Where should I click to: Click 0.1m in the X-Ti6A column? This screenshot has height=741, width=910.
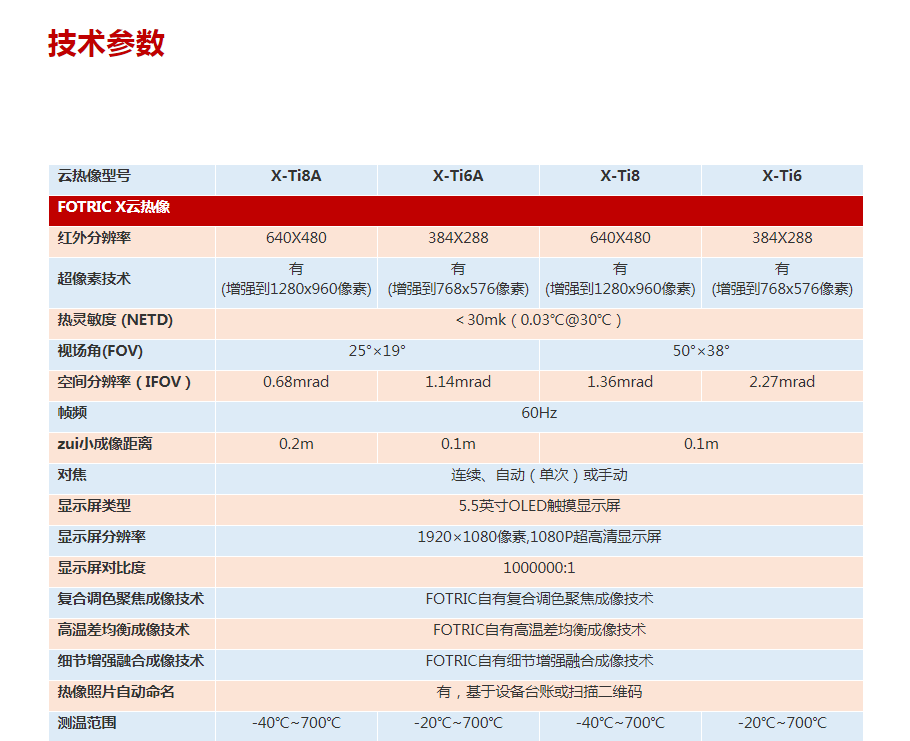pyautogui.click(x=458, y=444)
